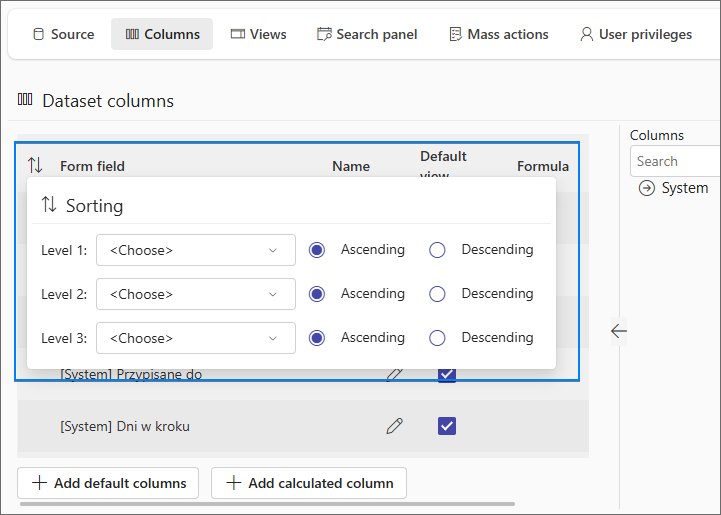The image size is (721, 515).
Task: Click plus icon on Add calculated column
Action: (234, 483)
